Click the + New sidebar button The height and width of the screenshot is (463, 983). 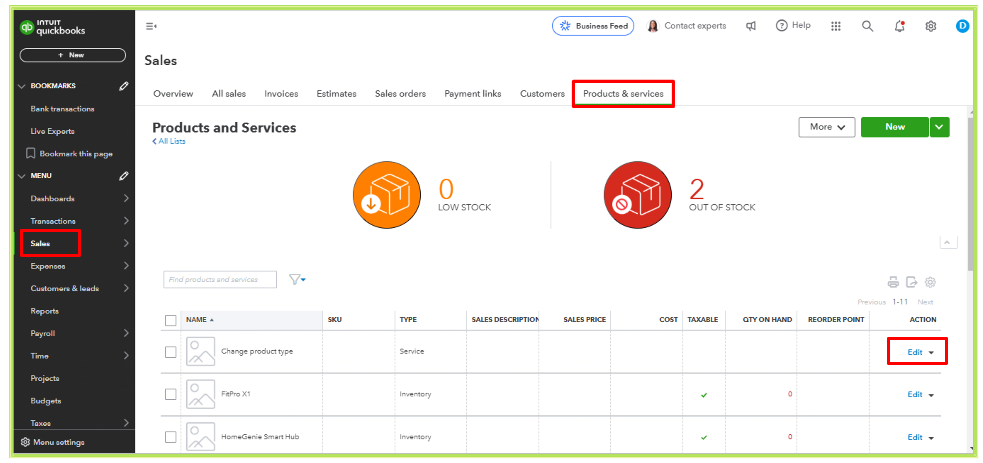(x=73, y=55)
